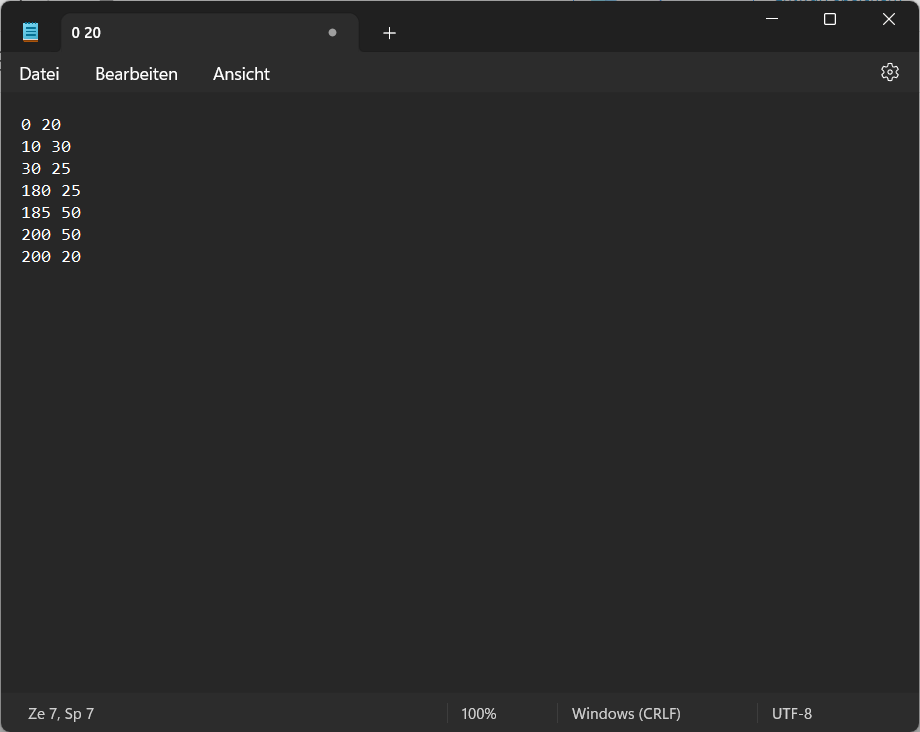The image size is (920, 732).
Task: Place cursor in line "185 50"
Action: click(51, 213)
